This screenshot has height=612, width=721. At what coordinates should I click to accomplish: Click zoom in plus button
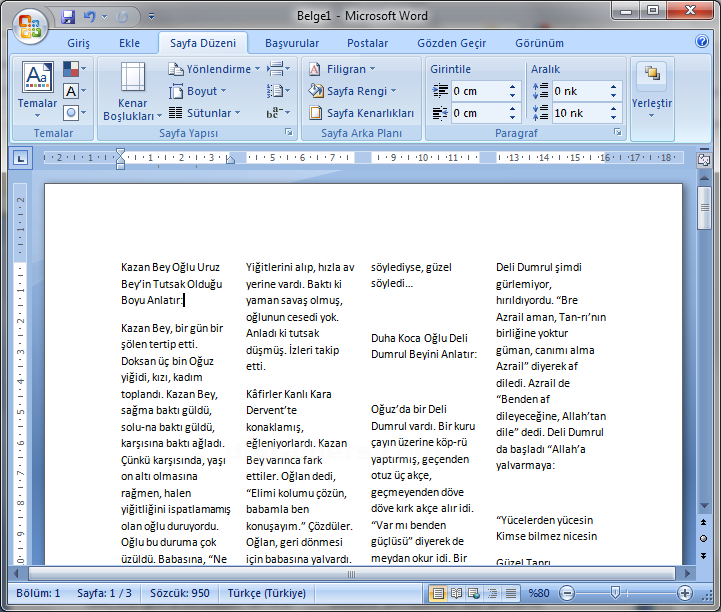click(x=685, y=593)
